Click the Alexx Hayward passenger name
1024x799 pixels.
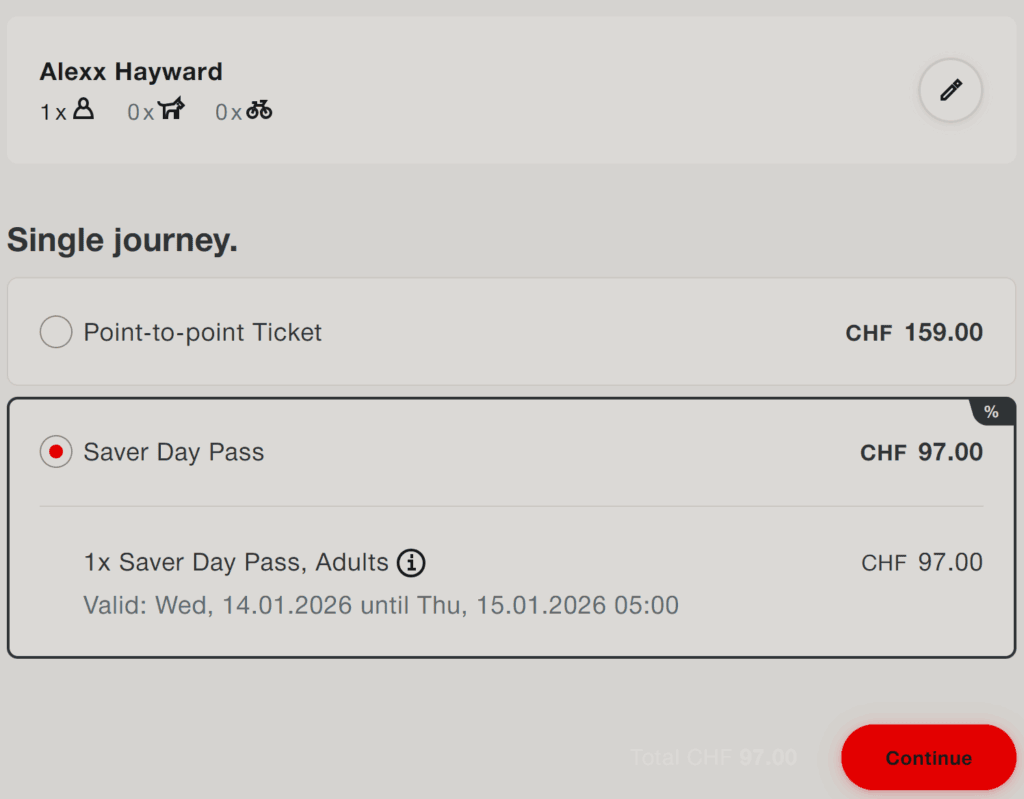pyautogui.click(x=131, y=72)
